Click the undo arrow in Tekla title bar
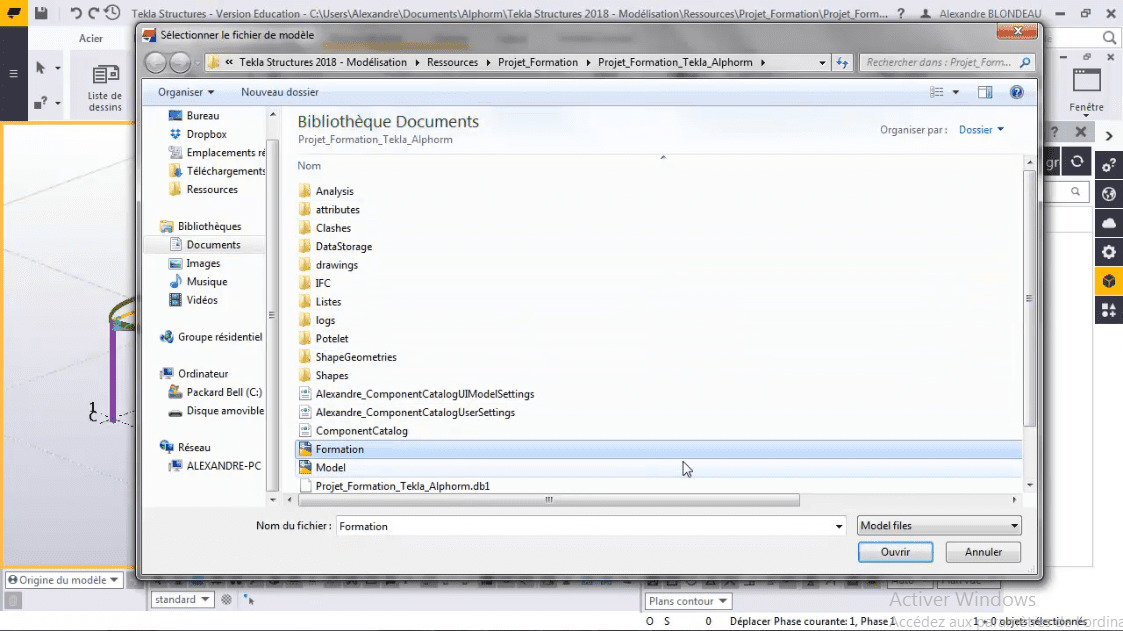 (75, 13)
